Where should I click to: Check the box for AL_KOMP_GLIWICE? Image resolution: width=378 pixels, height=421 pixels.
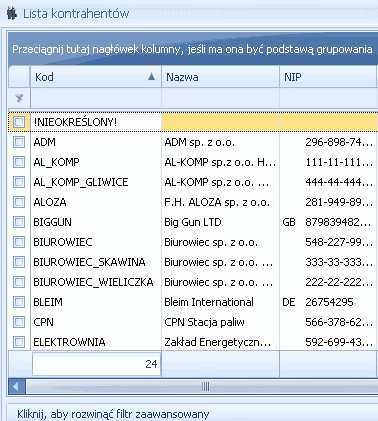click(19, 182)
